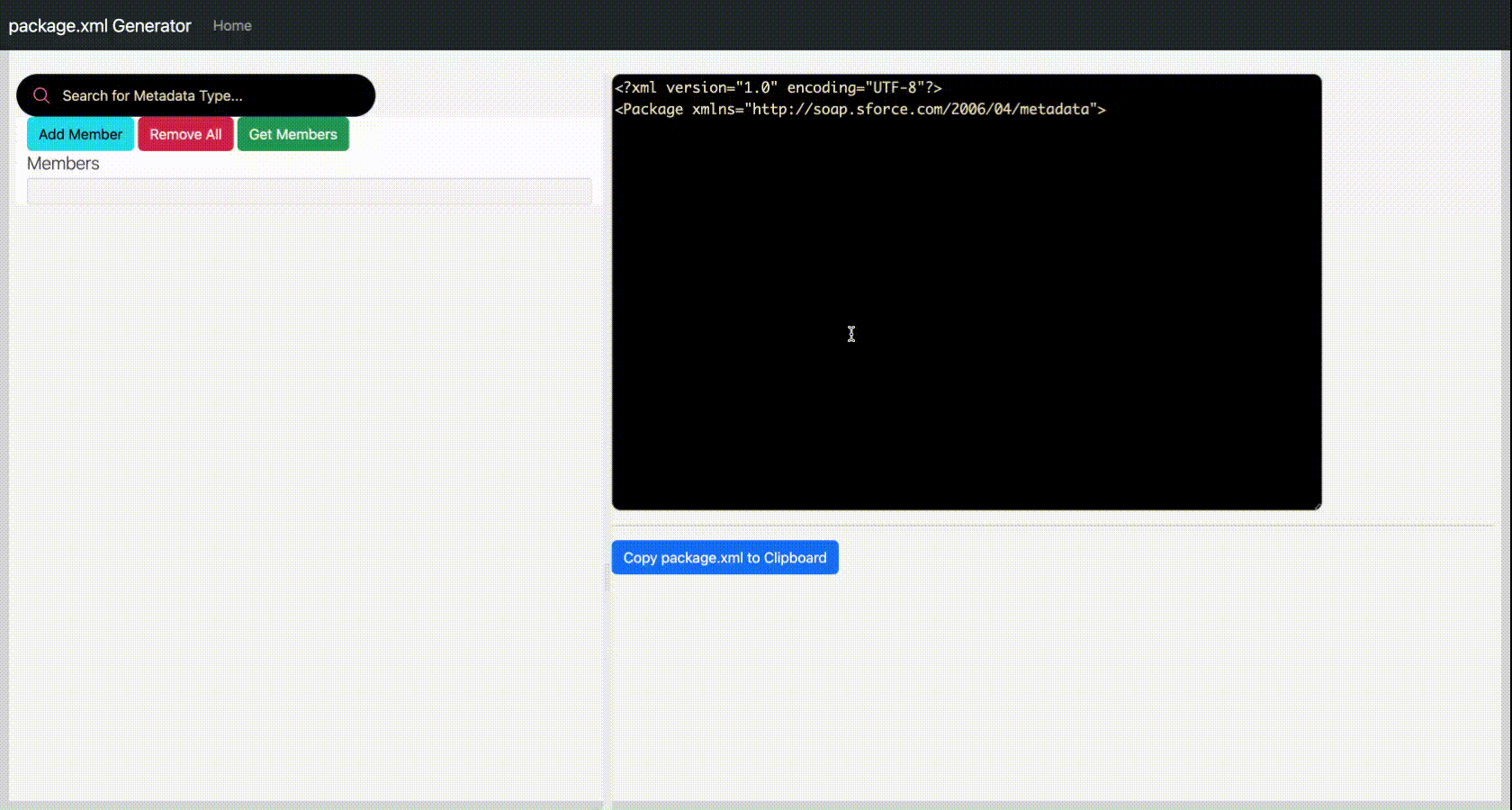Open the Home nav link
Viewport: 1512px width, 810px height.
[232, 25]
